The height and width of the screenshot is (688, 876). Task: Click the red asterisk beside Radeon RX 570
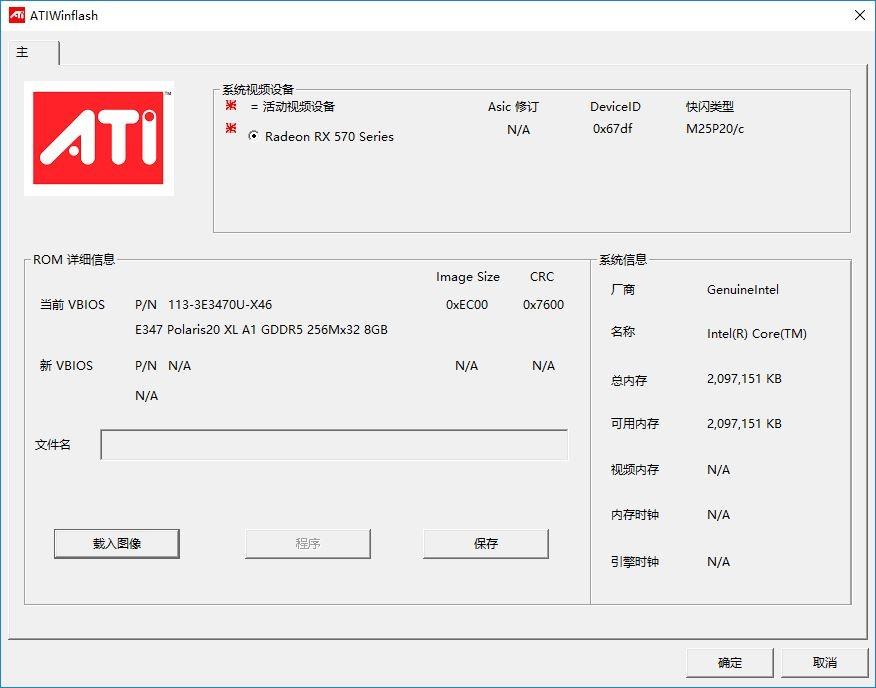231,129
